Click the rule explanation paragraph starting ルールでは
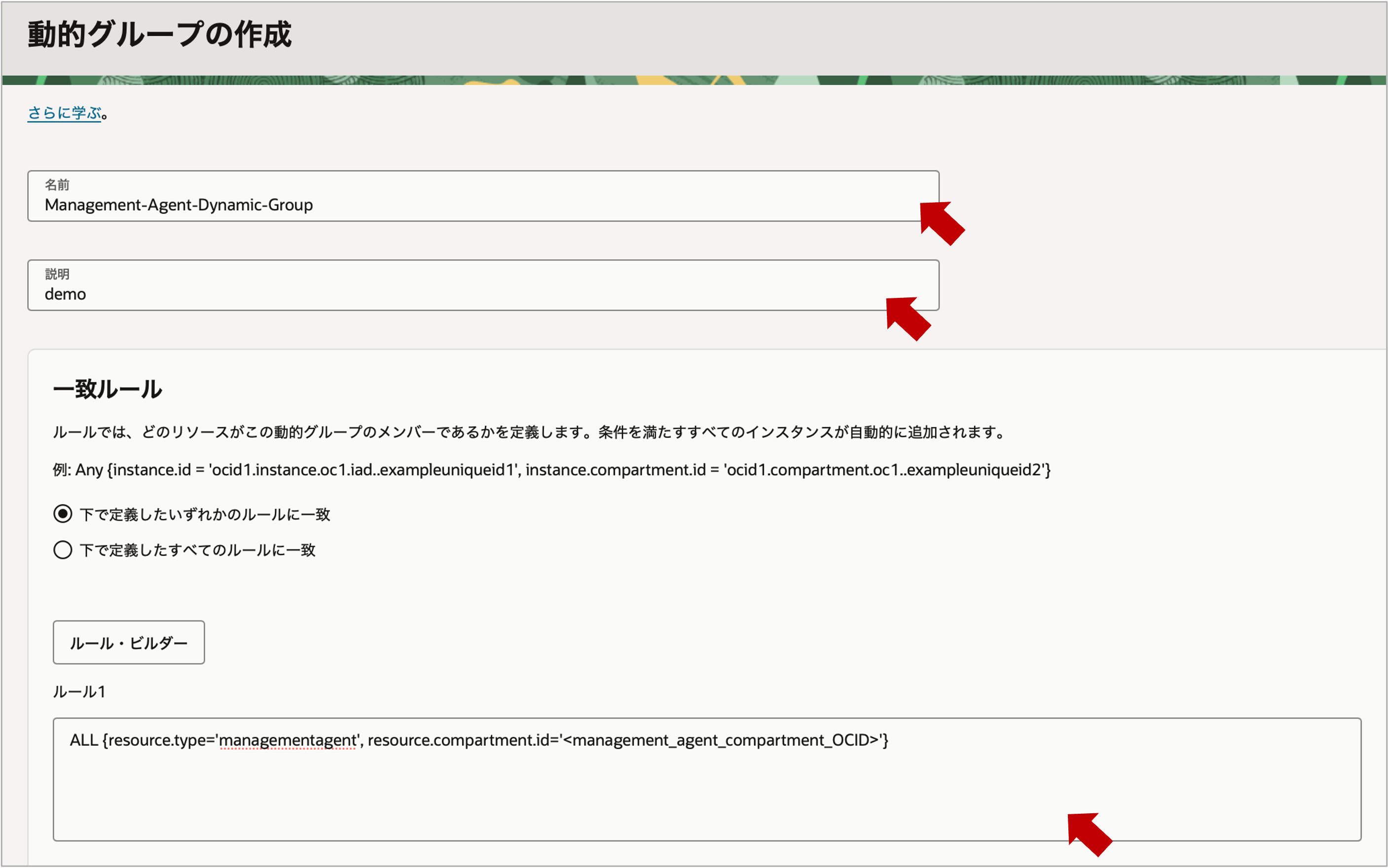Image resolution: width=1388 pixels, height=868 pixels. 528,433
